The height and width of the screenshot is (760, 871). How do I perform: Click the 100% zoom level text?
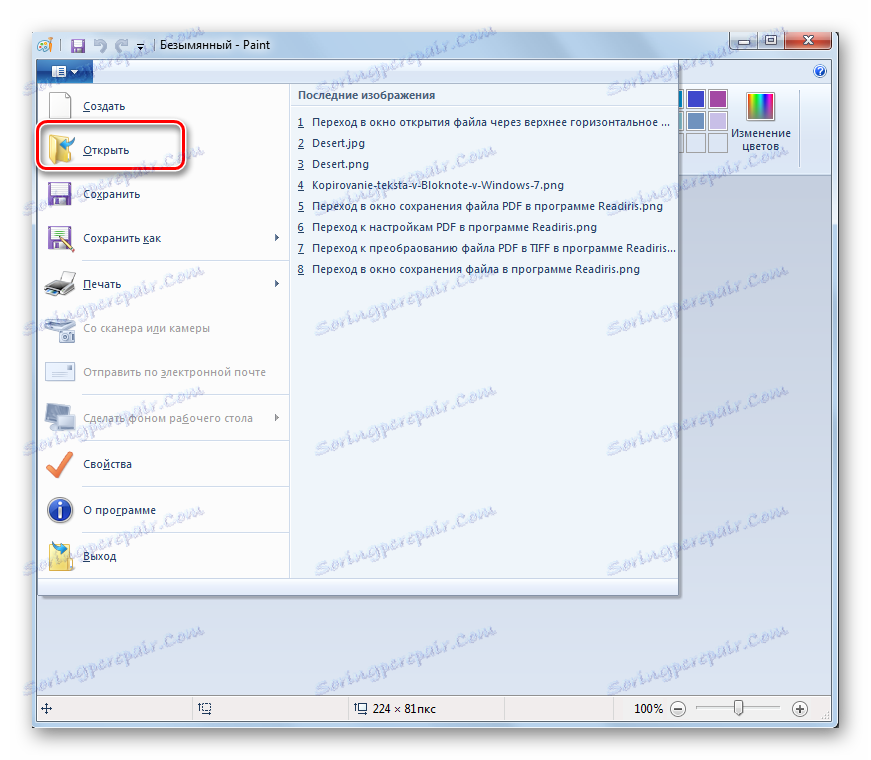tap(648, 709)
